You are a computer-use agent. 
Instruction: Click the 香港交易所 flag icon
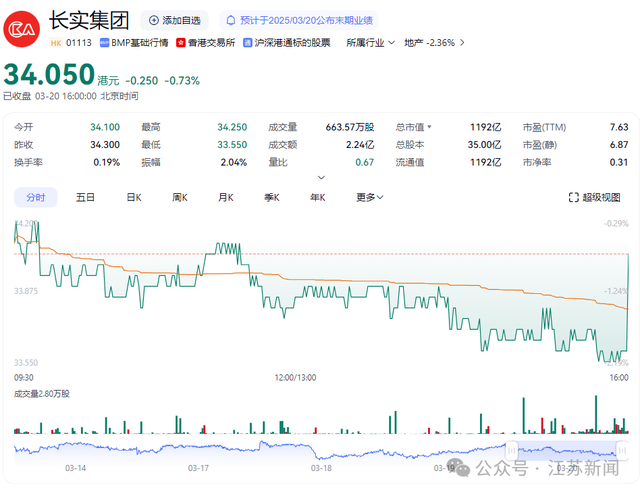(181, 43)
